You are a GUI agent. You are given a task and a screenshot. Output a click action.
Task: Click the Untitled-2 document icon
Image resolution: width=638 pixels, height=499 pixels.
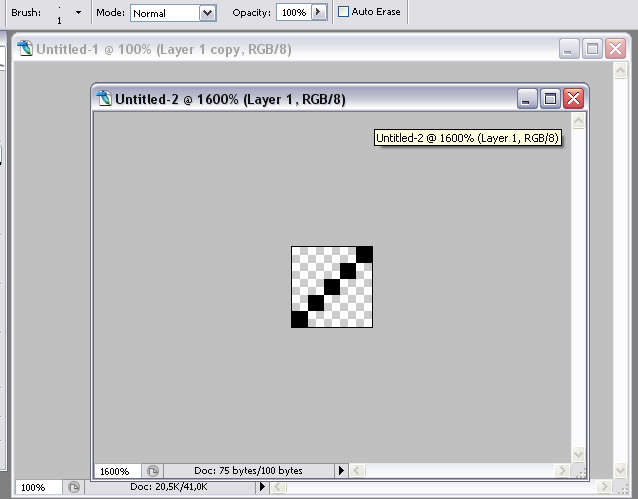(x=104, y=98)
